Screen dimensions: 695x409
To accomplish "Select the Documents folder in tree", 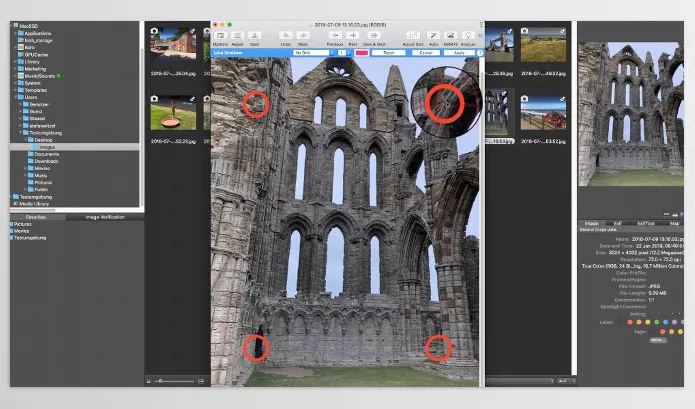I will coord(43,154).
